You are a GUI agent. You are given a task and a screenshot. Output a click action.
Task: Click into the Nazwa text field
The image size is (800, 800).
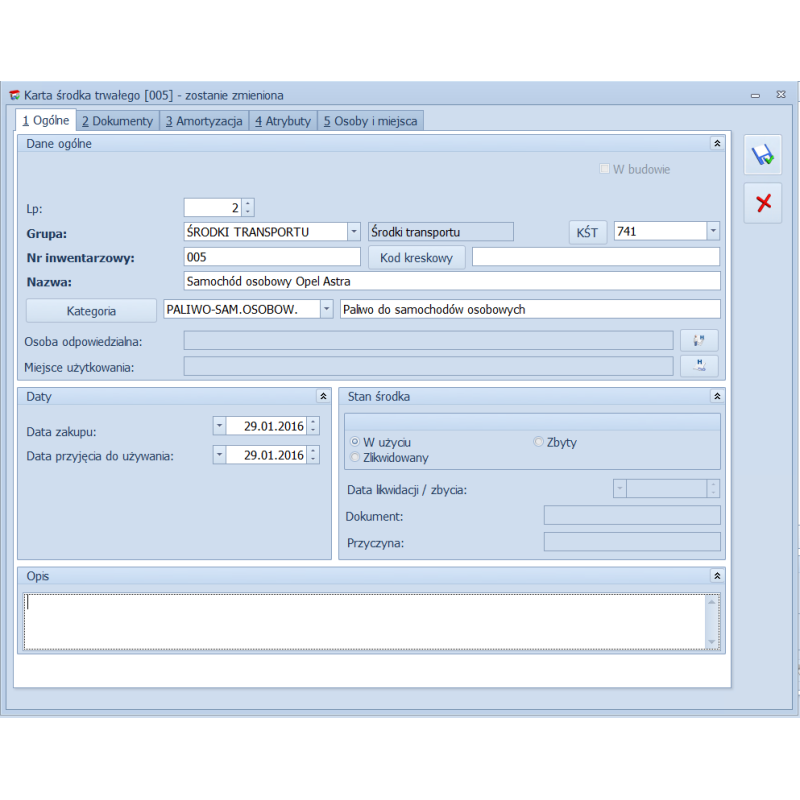[451, 282]
